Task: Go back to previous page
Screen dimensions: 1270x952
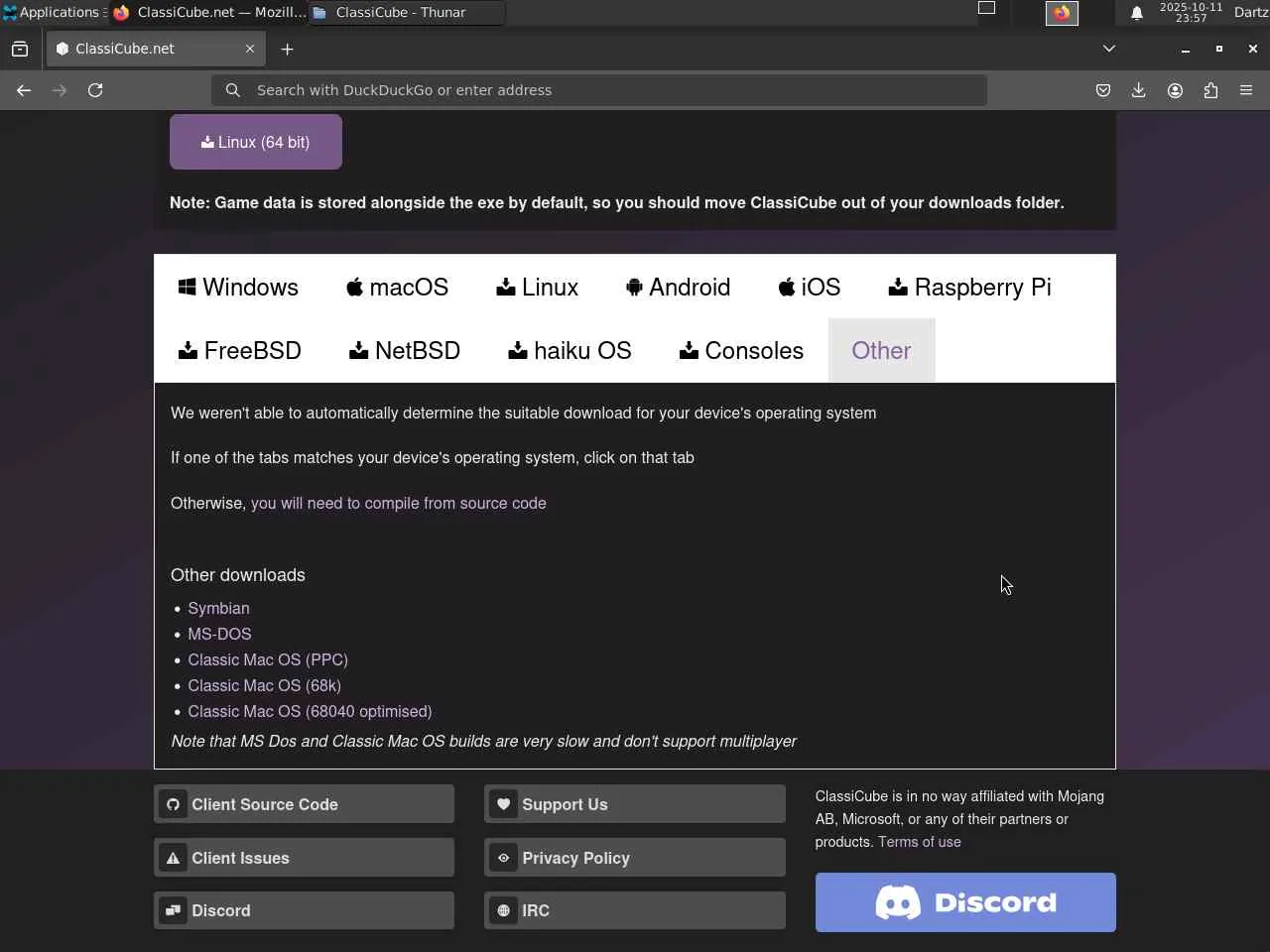Action: tap(24, 90)
